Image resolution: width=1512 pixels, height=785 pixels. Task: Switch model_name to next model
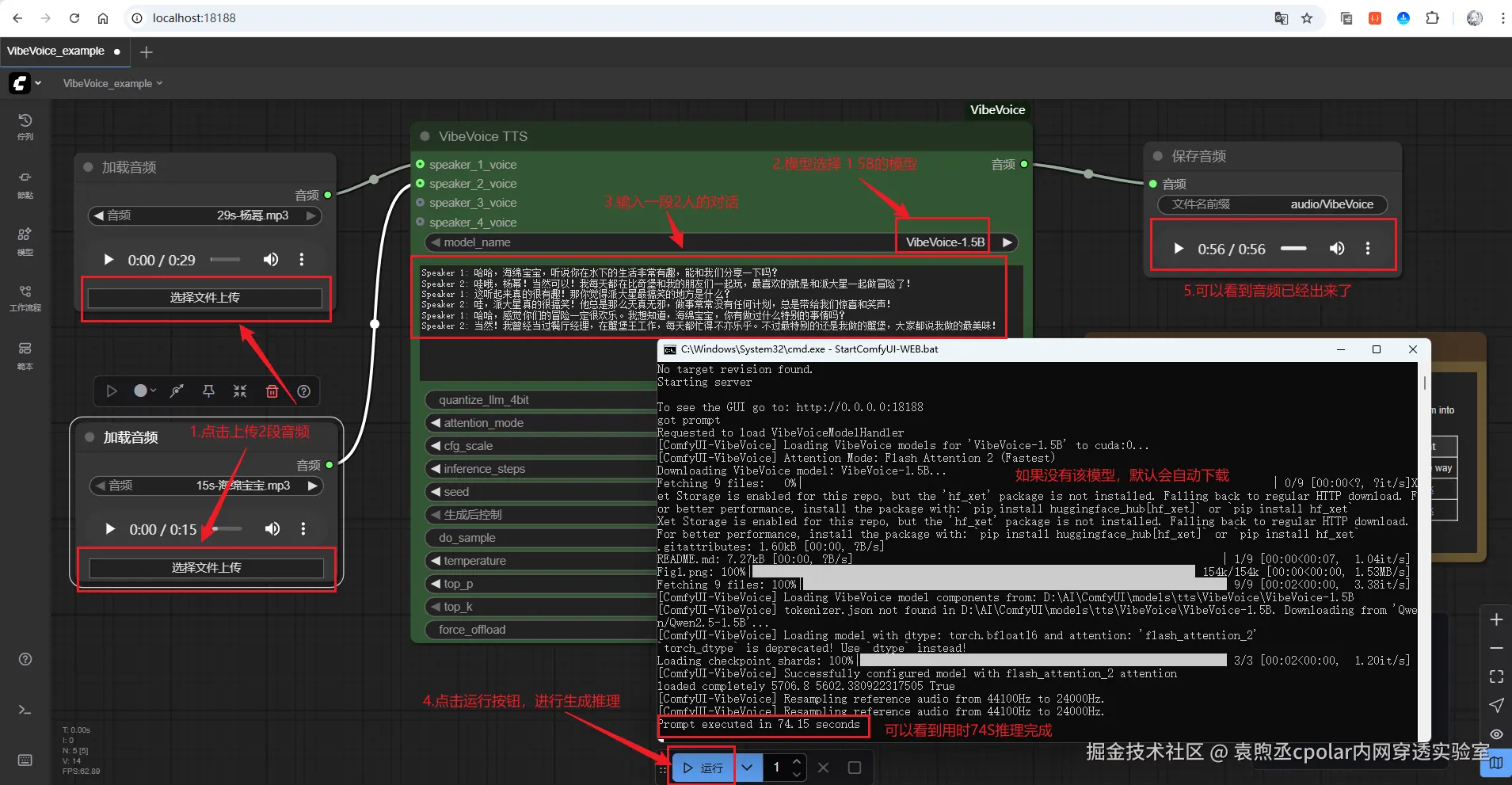[1007, 242]
